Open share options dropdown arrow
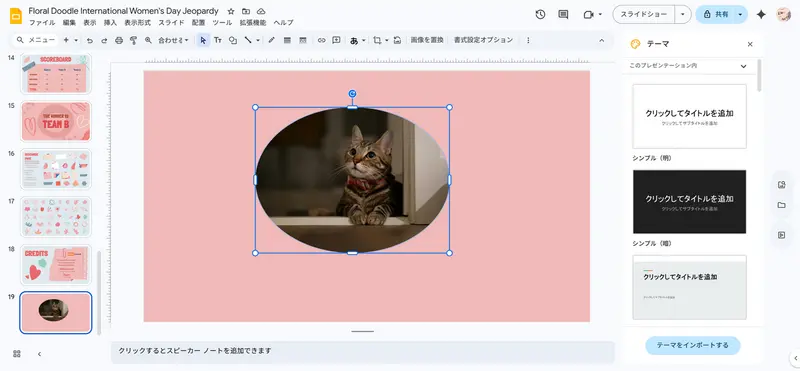This screenshot has height=371, width=800. pyautogui.click(x=740, y=15)
